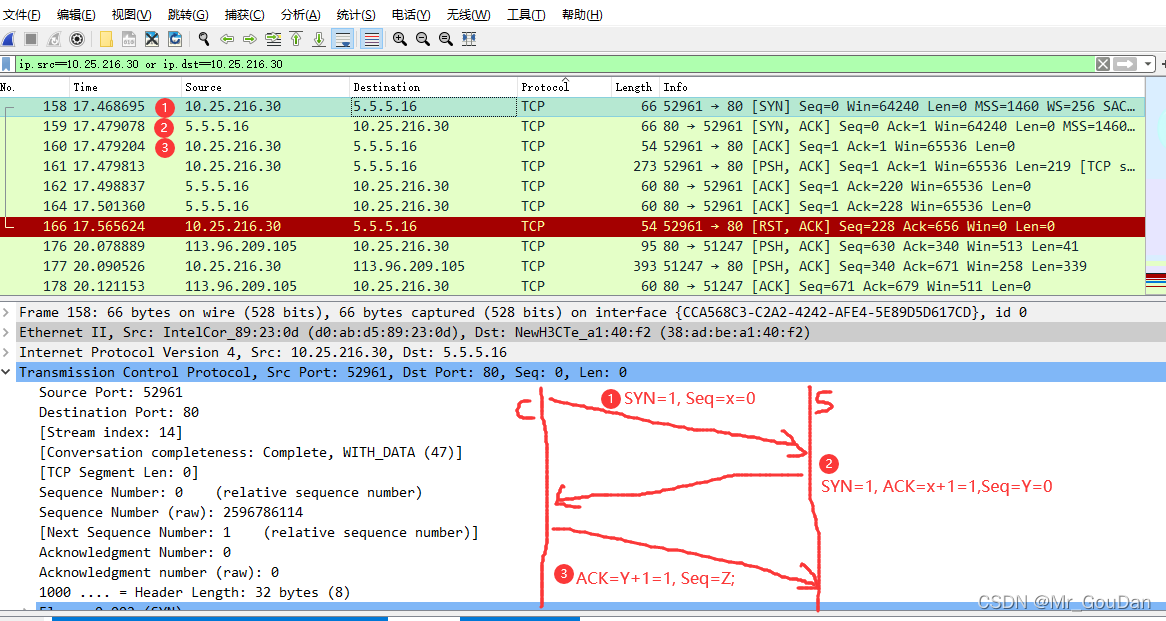Open a capture file via folder icon

[106, 39]
